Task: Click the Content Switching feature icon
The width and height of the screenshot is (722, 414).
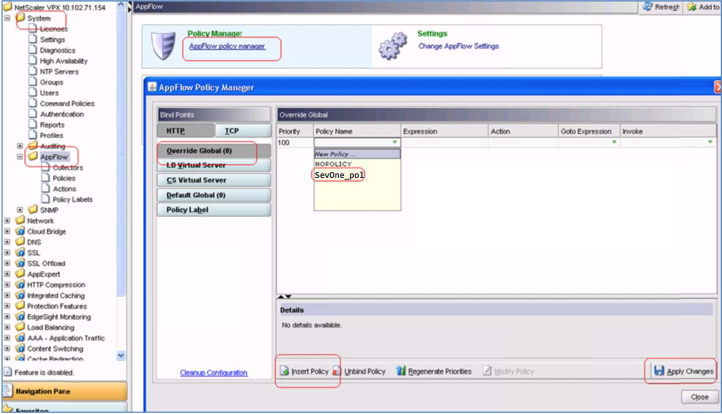Action: click(x=20, y=349)
